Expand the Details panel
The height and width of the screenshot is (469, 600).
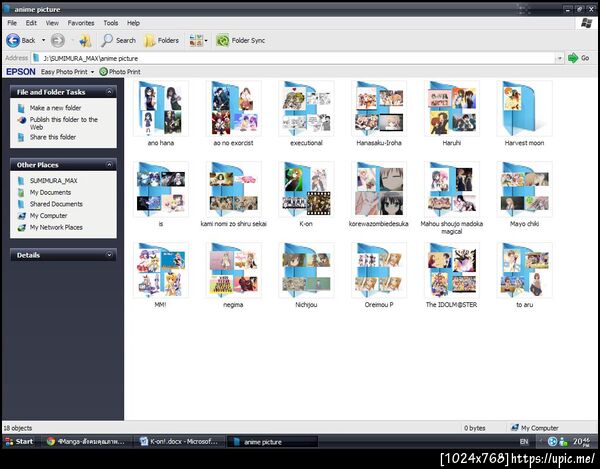[x=109, y=255]
